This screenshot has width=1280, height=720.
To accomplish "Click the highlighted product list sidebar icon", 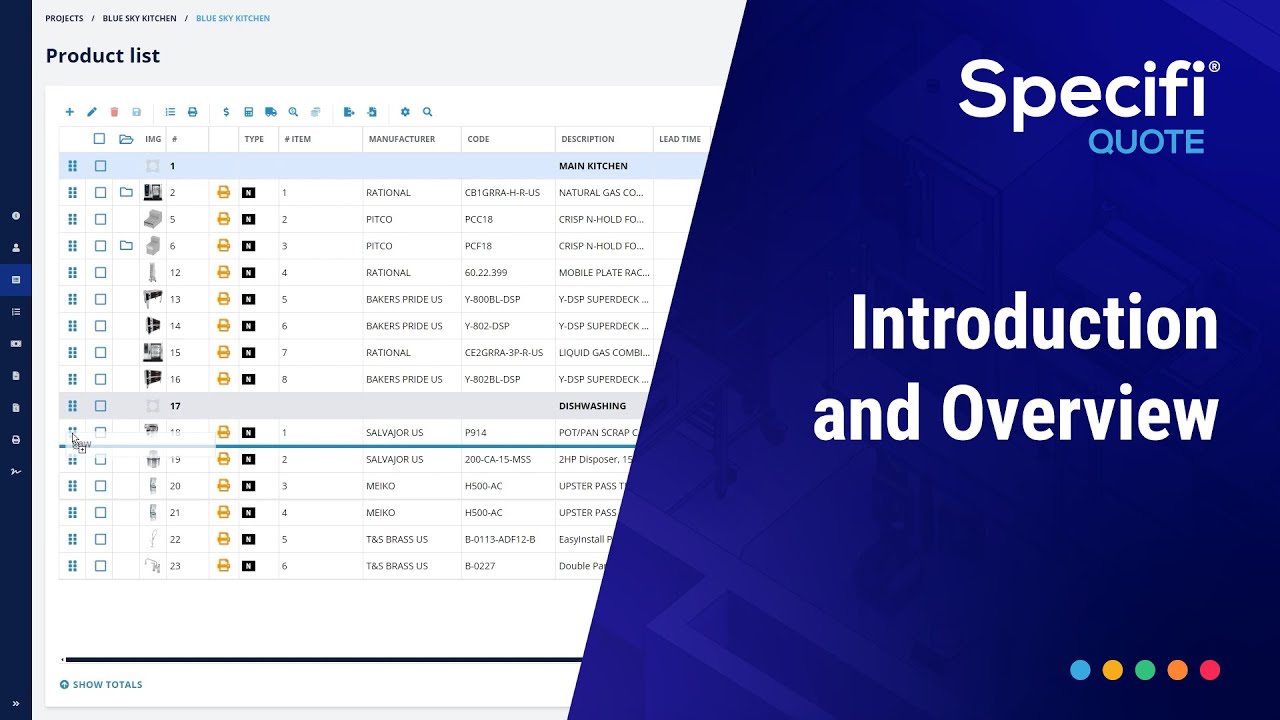I will pyautogui.click(x=16, y=280).
